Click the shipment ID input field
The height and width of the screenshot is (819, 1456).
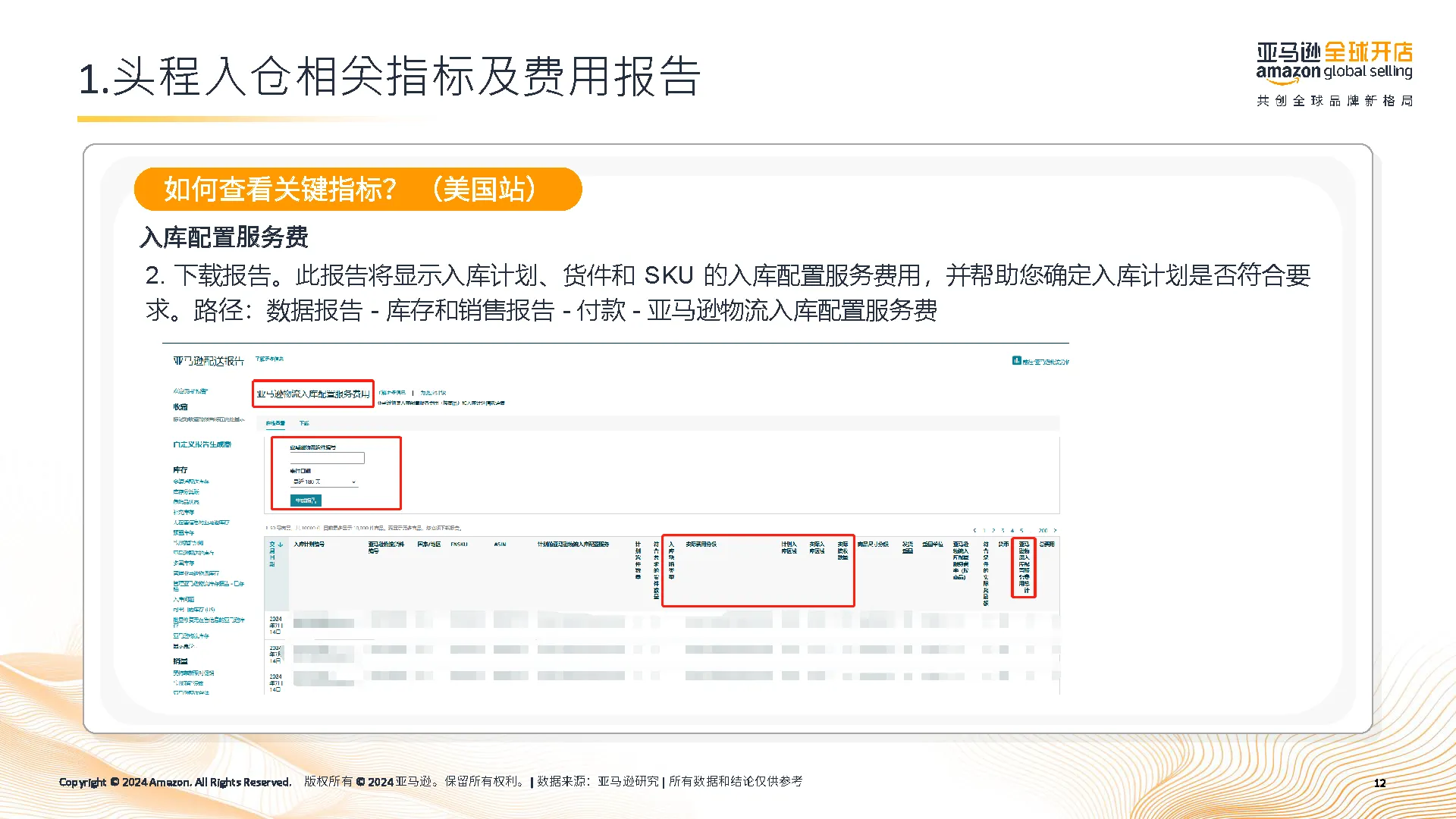(327, 458)
